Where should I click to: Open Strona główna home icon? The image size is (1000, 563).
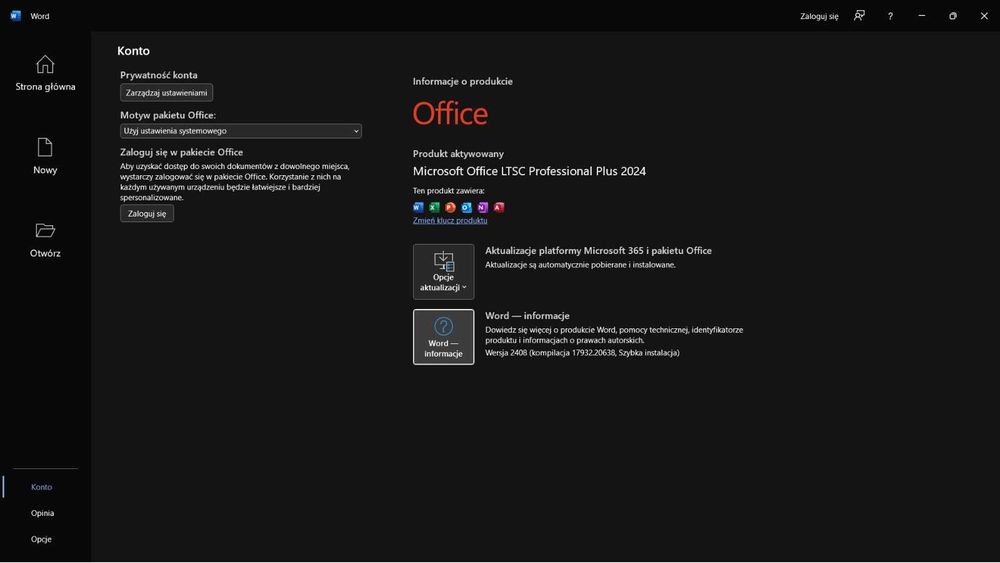pos(45,64)
